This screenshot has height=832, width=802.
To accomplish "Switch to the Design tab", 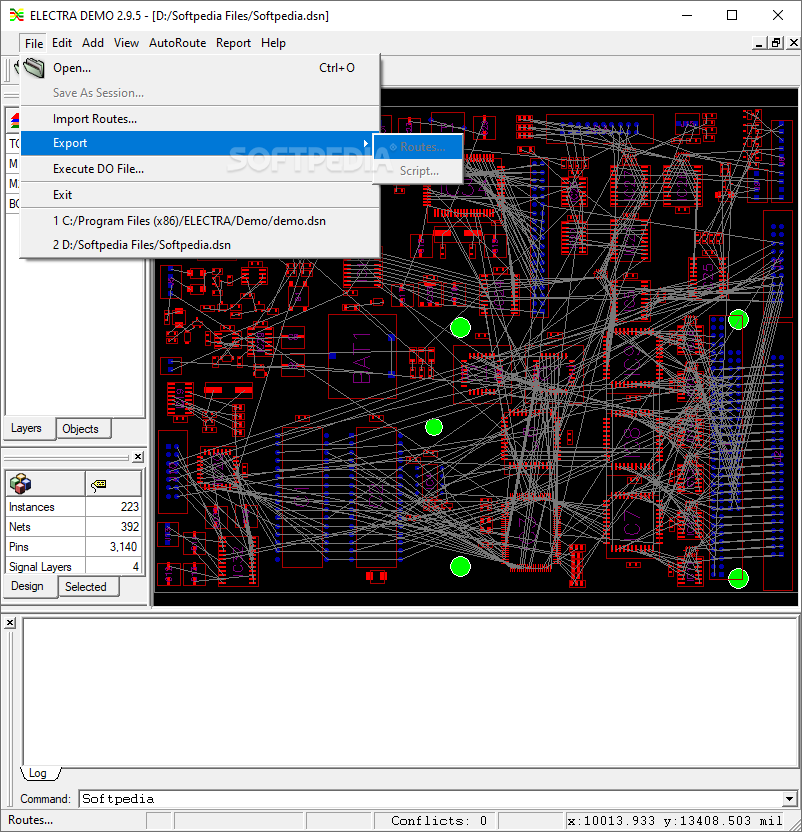I will (x=28, y=586).
